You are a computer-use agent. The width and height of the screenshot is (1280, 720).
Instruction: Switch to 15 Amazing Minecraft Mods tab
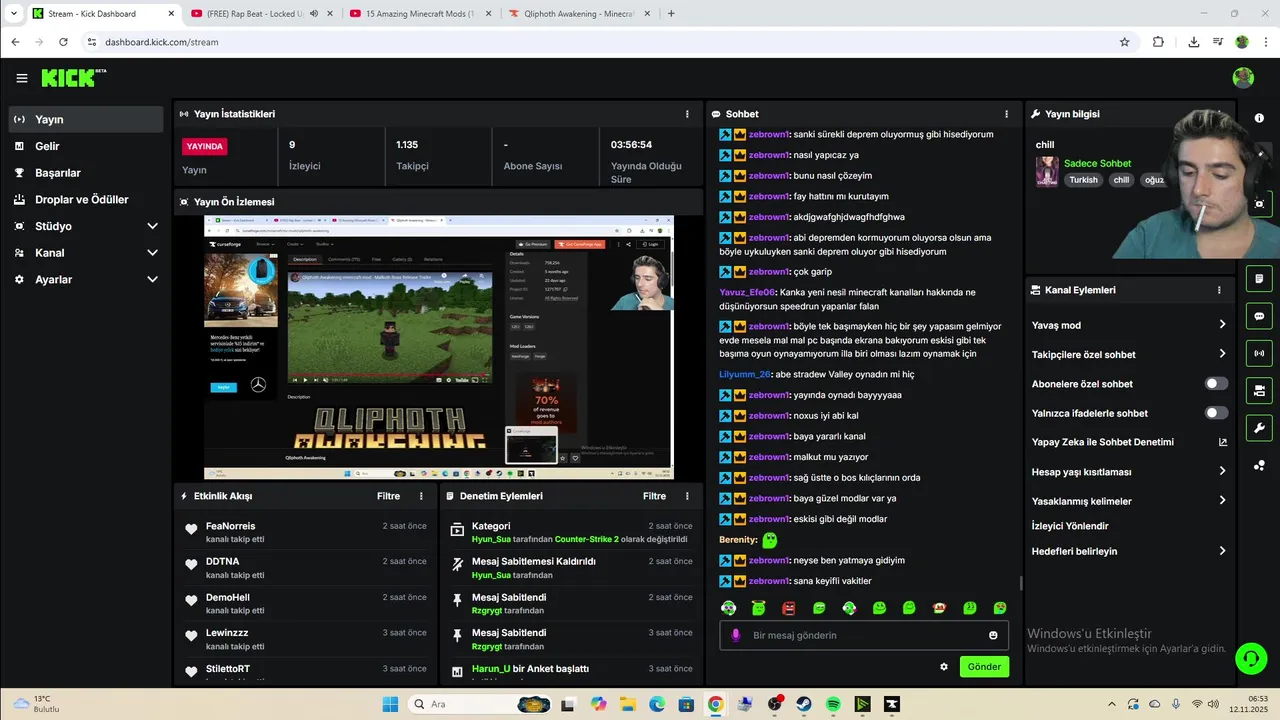click(421, 14)
